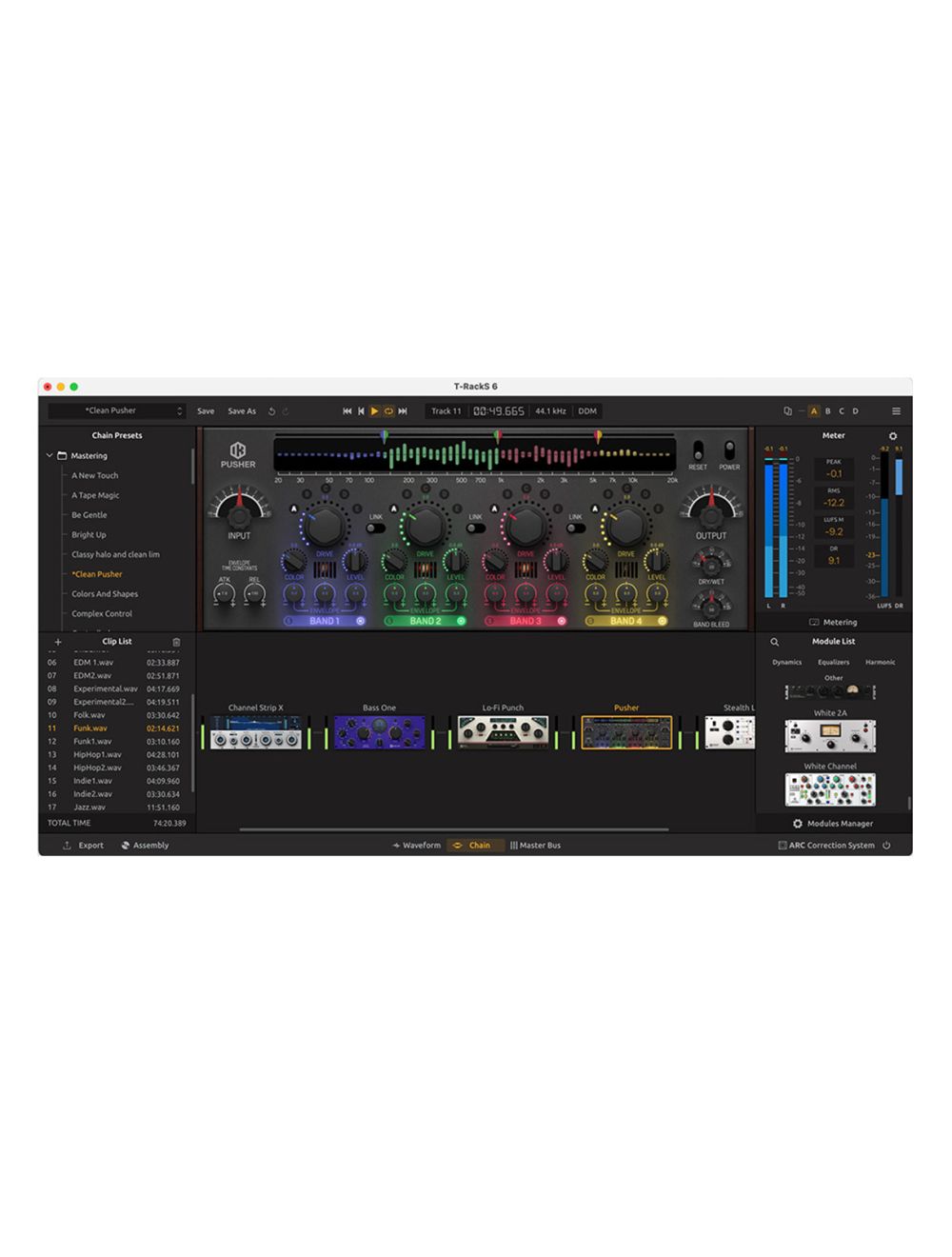This screenshot has width=952, height=1257.
Task: Toggle the ARC Correction System power button
Action: 886,845
